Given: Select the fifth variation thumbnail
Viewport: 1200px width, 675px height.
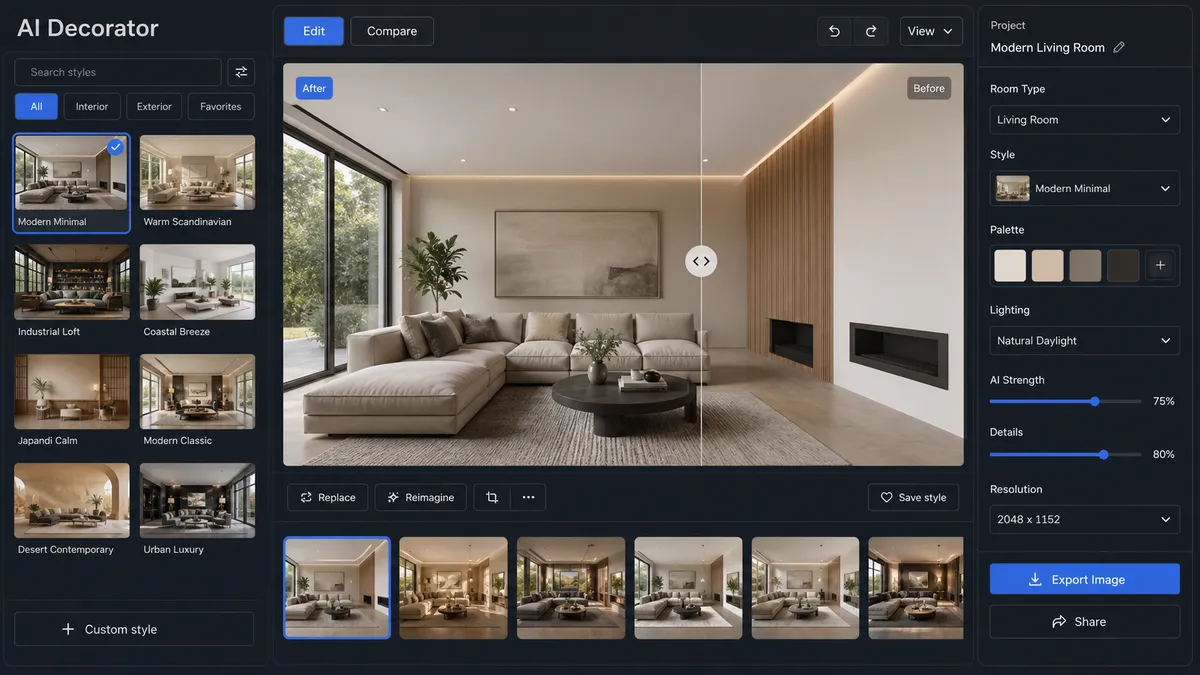Looking at the screenshot, I should tap(805, 588).
